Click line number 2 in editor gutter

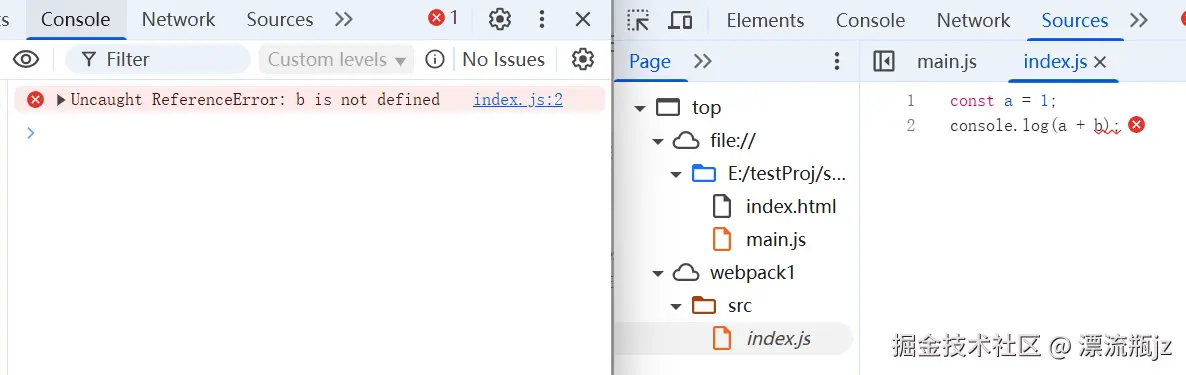coord(911,126)
